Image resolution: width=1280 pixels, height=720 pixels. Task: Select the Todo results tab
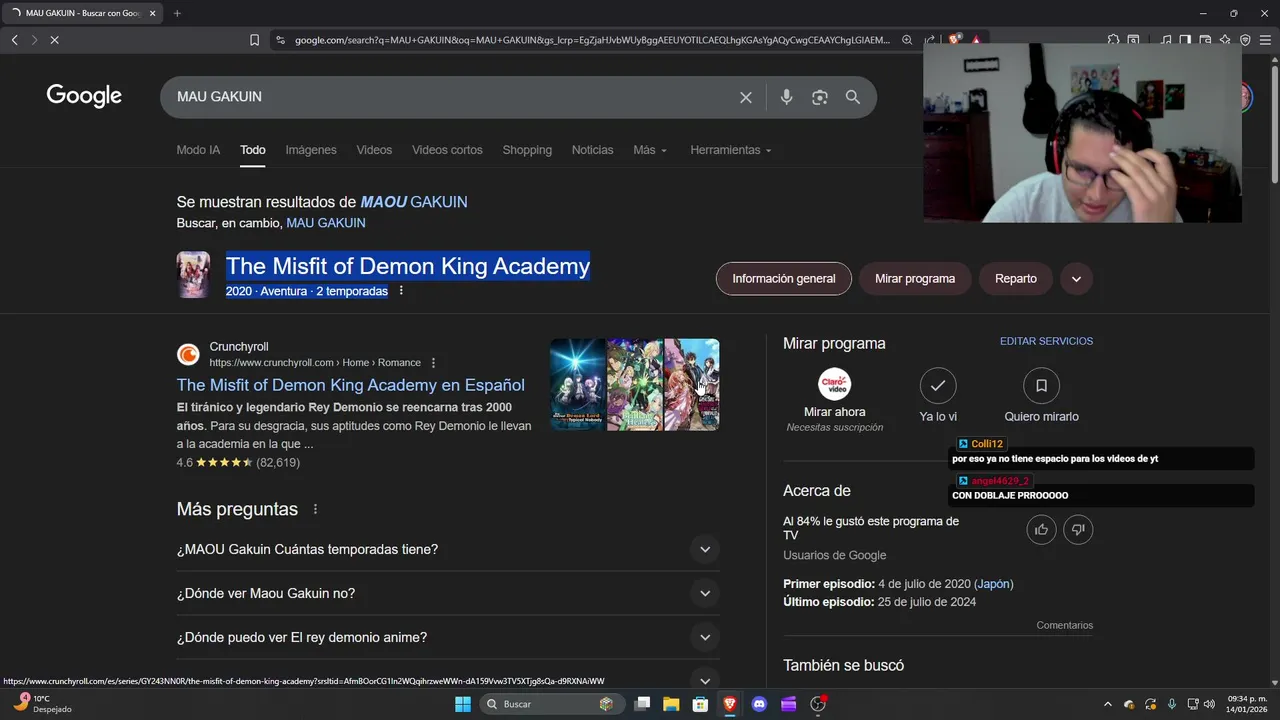tap(253, 150)
